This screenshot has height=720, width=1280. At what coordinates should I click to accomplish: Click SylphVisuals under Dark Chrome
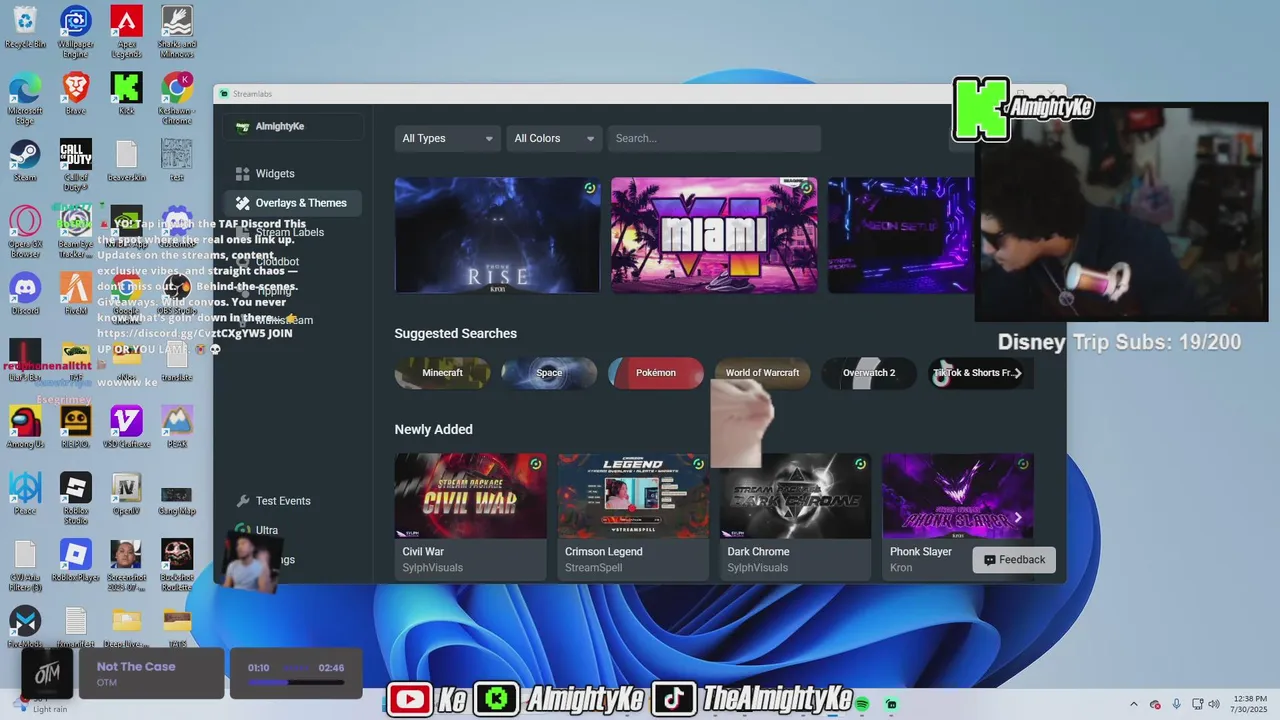coord(757,568)
